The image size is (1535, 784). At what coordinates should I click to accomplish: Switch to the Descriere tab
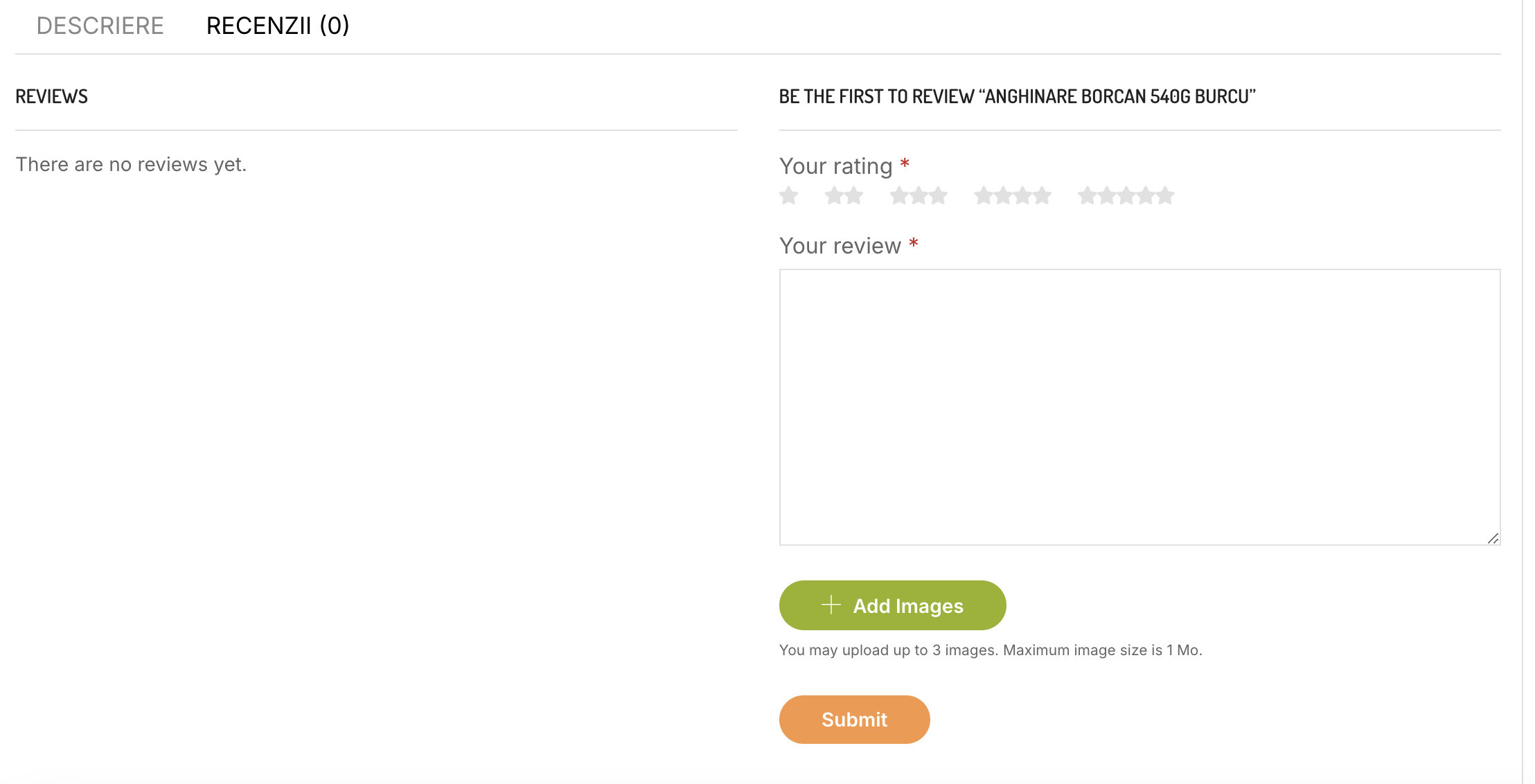100,26
